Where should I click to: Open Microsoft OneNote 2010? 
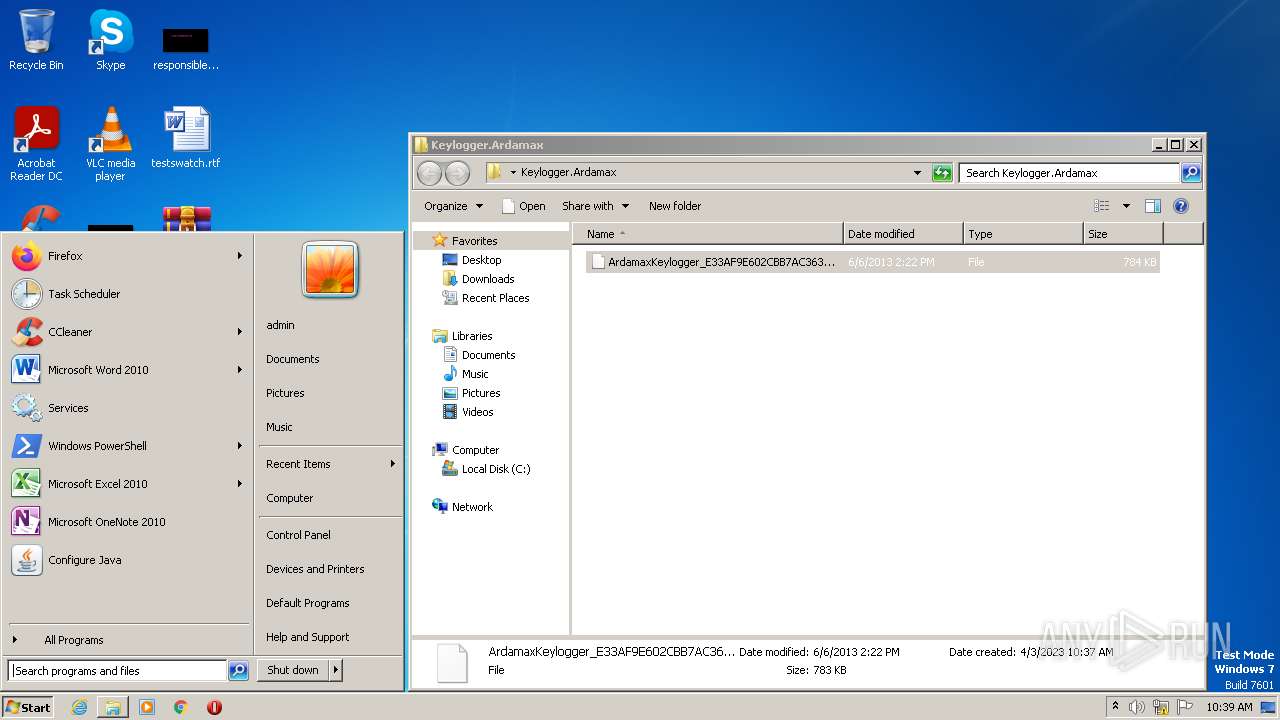click(126, 522)
